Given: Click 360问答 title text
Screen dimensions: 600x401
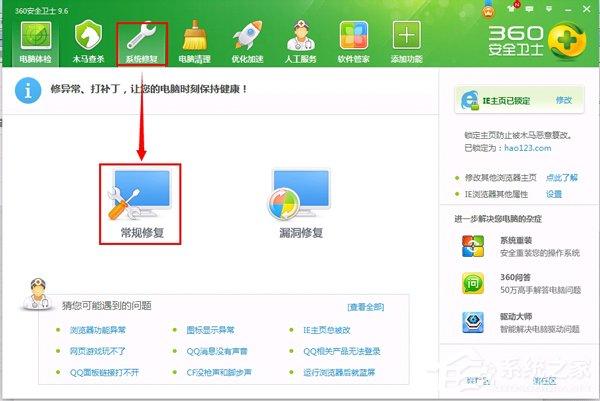Looking at the screenshot, I should (x=515, y=277).
